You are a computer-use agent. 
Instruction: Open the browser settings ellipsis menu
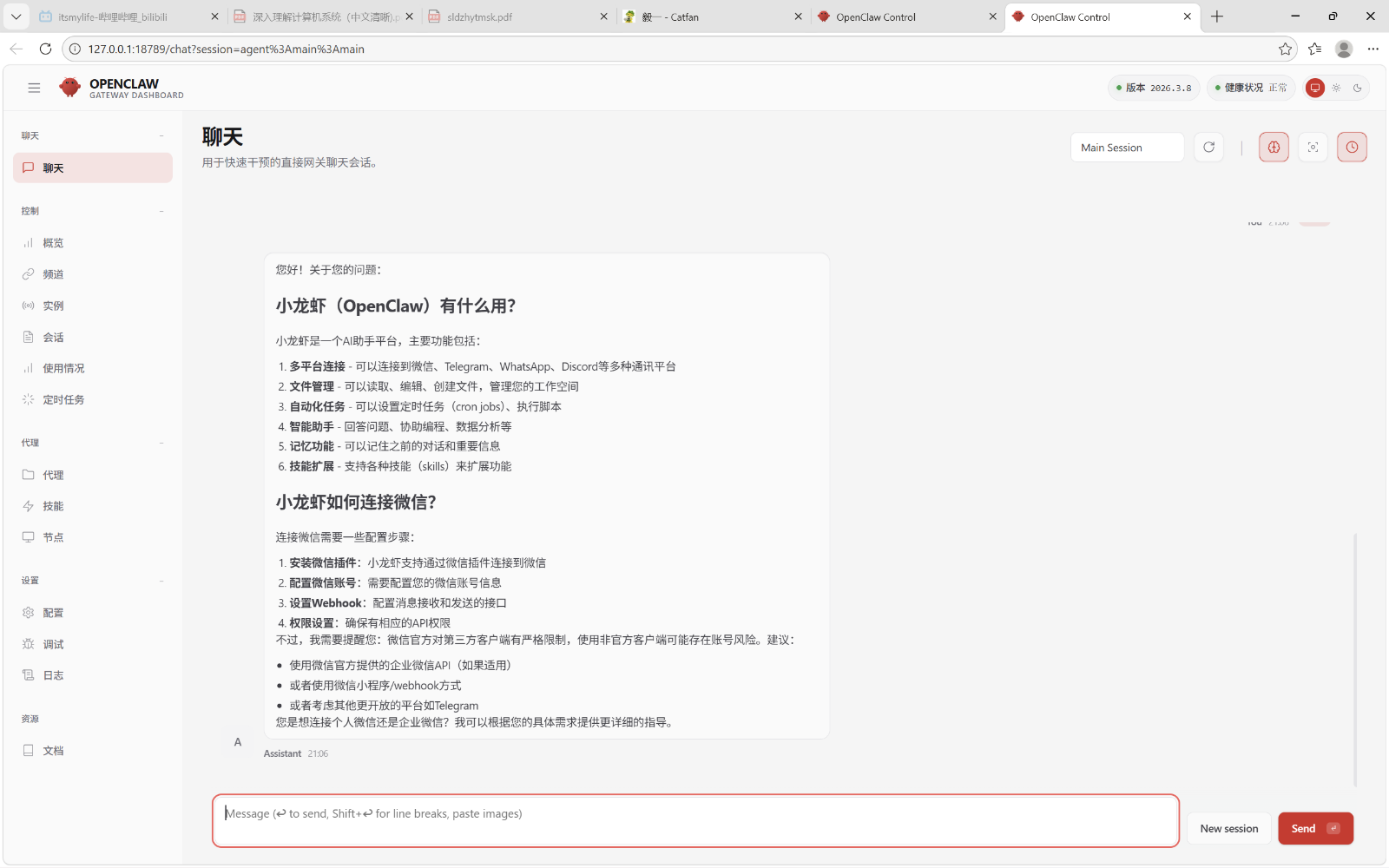coord(1373,49)
